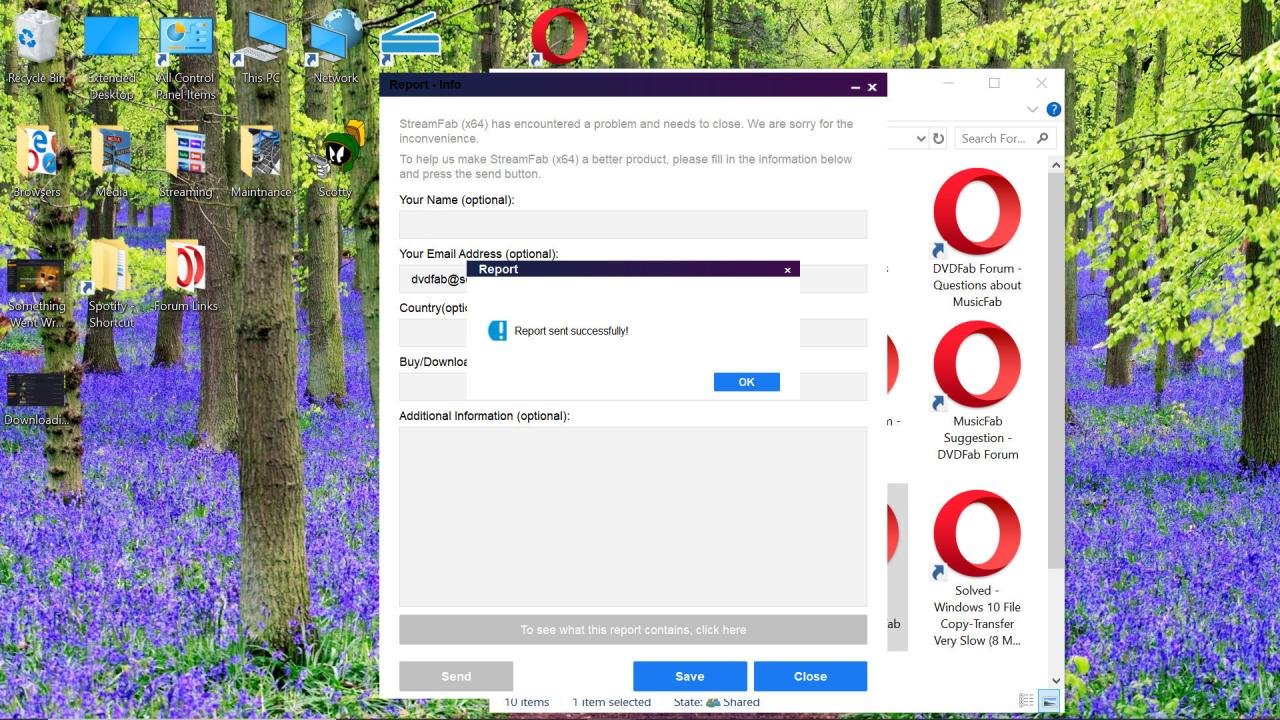Dismiss the Report popup with its X

tap(787, 270)
